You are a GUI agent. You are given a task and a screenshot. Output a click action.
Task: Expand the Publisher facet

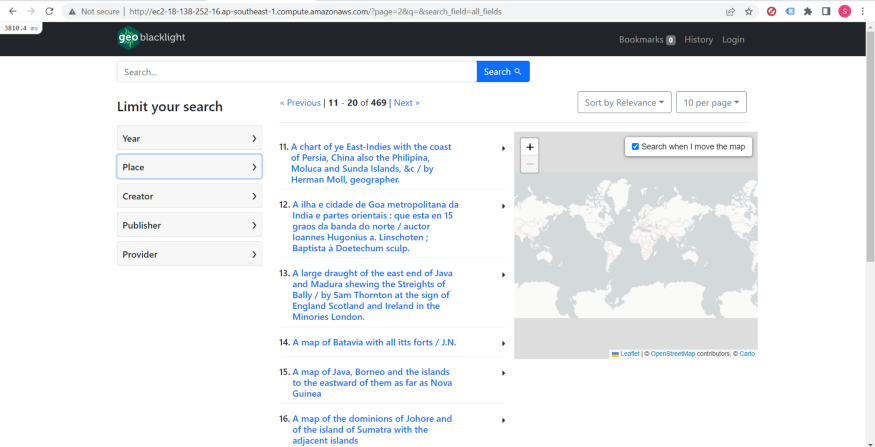click(x=190, y=225)
